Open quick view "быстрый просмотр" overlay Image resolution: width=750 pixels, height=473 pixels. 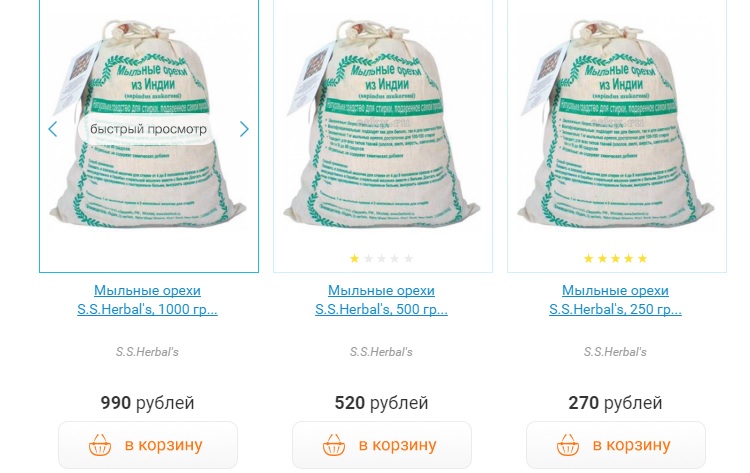point(148,129)
